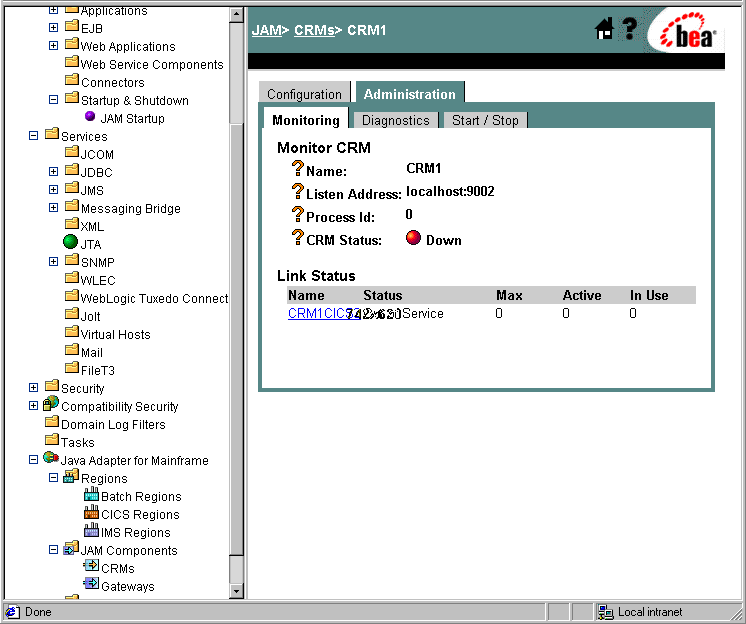Viewport: 746px width, 624px height.
Task: Switch to the Configuration tab
Action: tap(304, 94)
